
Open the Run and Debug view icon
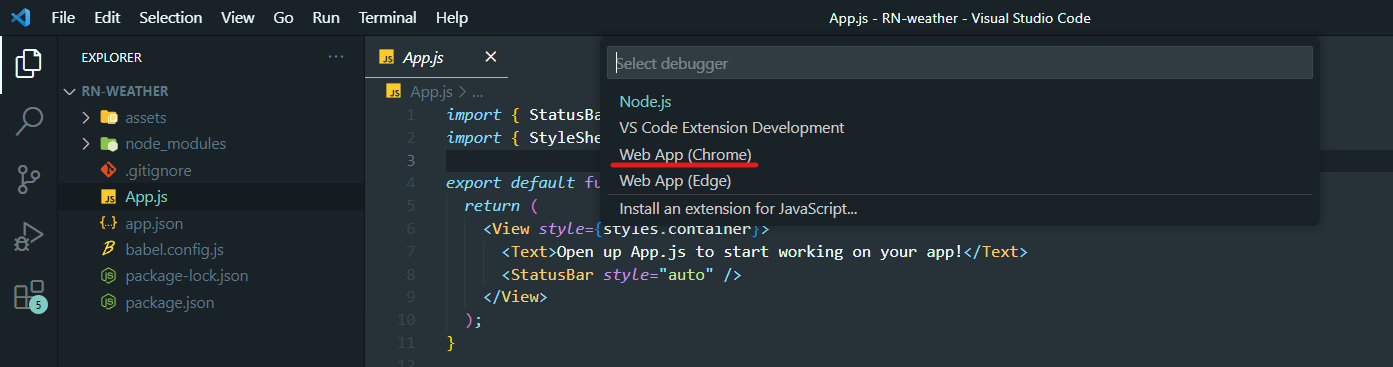(29, 238)
